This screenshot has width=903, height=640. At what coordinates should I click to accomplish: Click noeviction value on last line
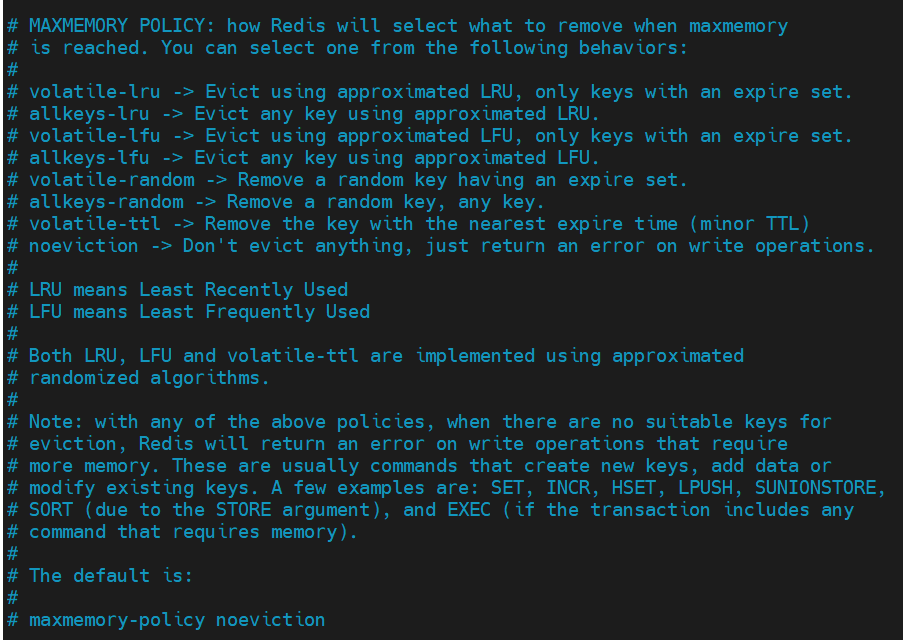pyautogui.click(x=270, y=620)
